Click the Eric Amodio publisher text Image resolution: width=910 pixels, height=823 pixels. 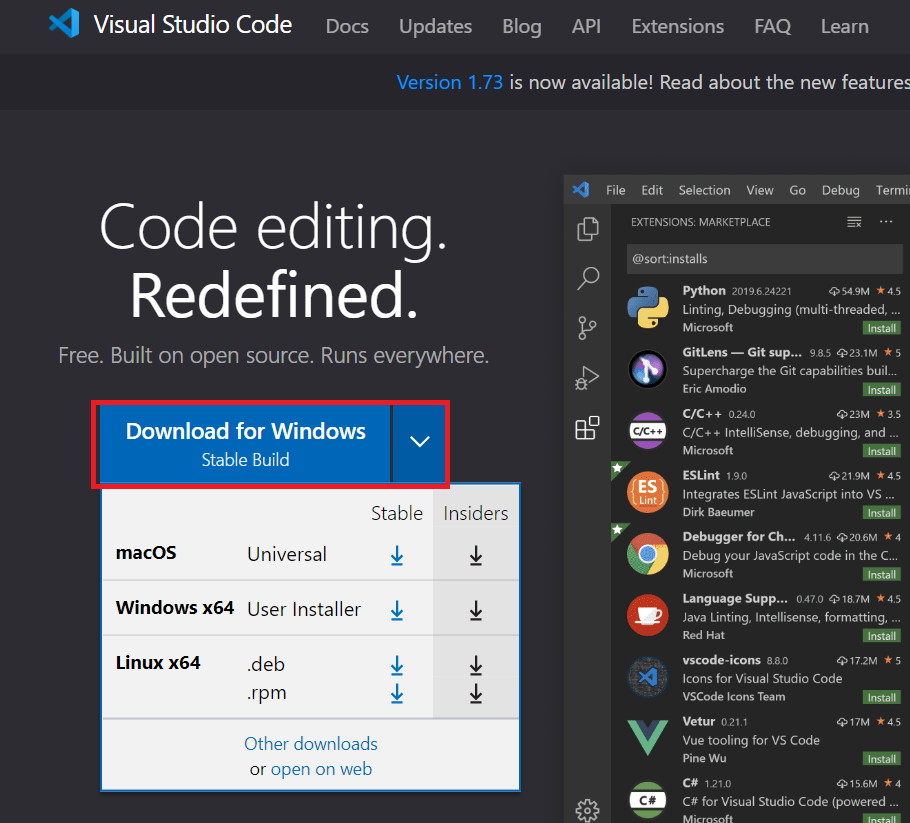(x=714, y=389)
